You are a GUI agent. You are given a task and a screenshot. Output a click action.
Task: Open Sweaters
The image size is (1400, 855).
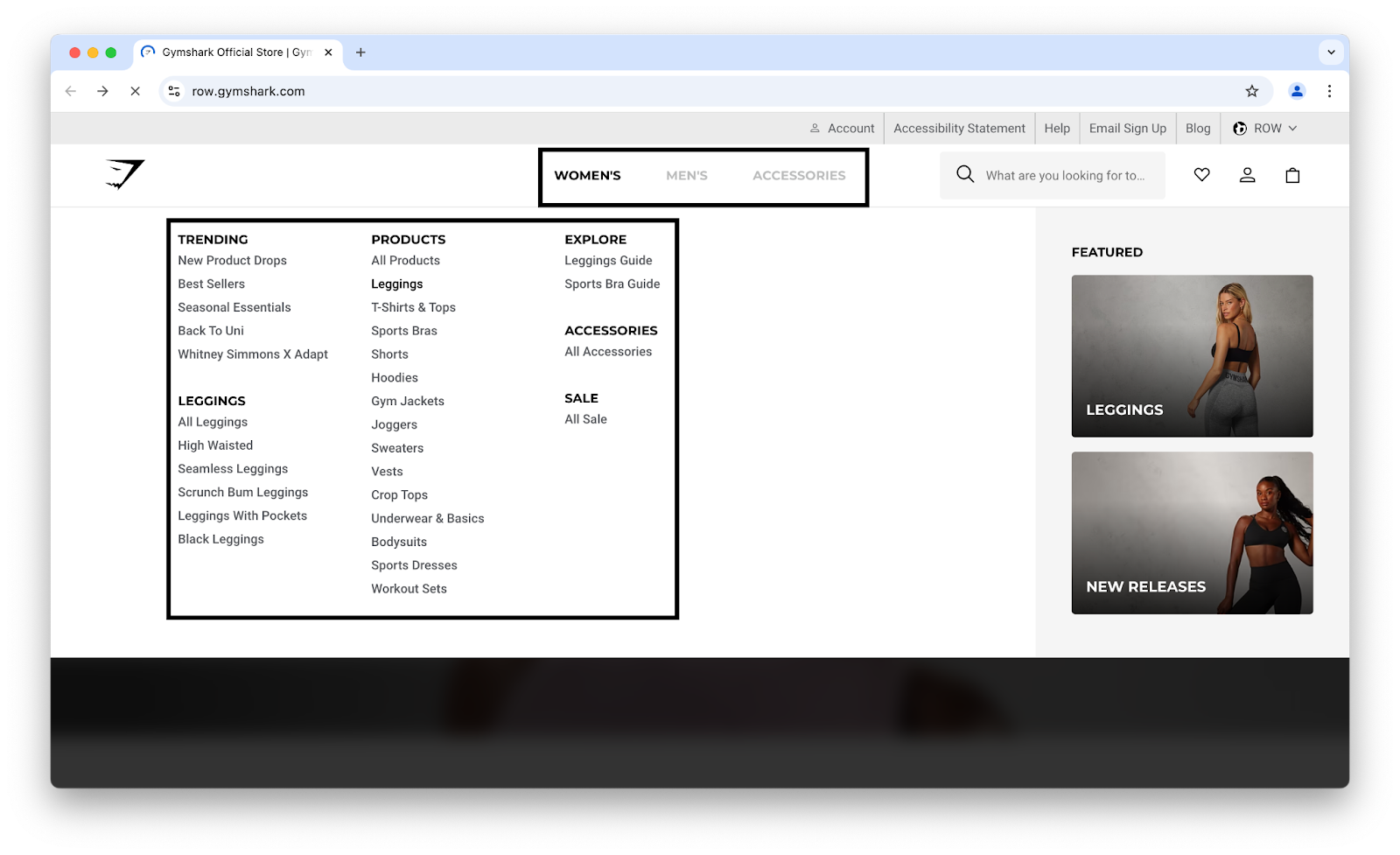click(396, 448)
